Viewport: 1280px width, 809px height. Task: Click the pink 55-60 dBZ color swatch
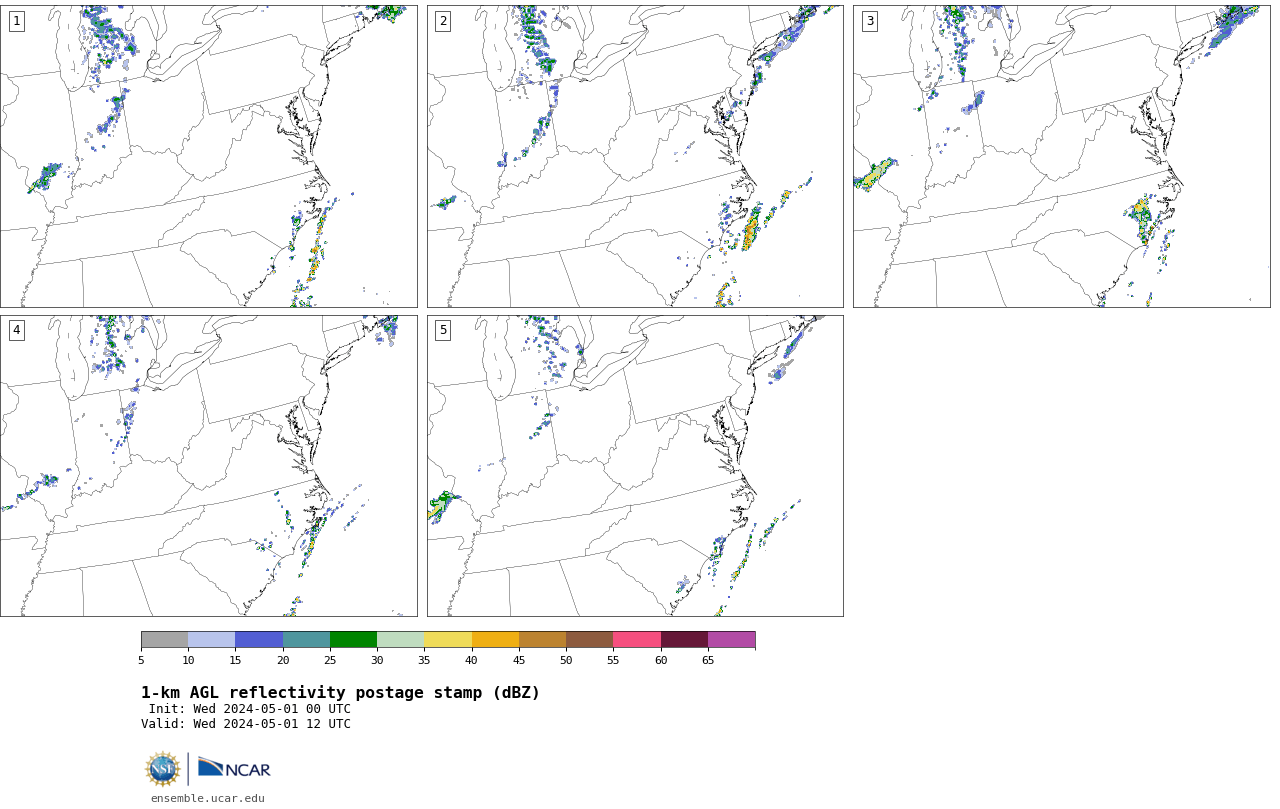pyautogui.click(x=637, y=640)
